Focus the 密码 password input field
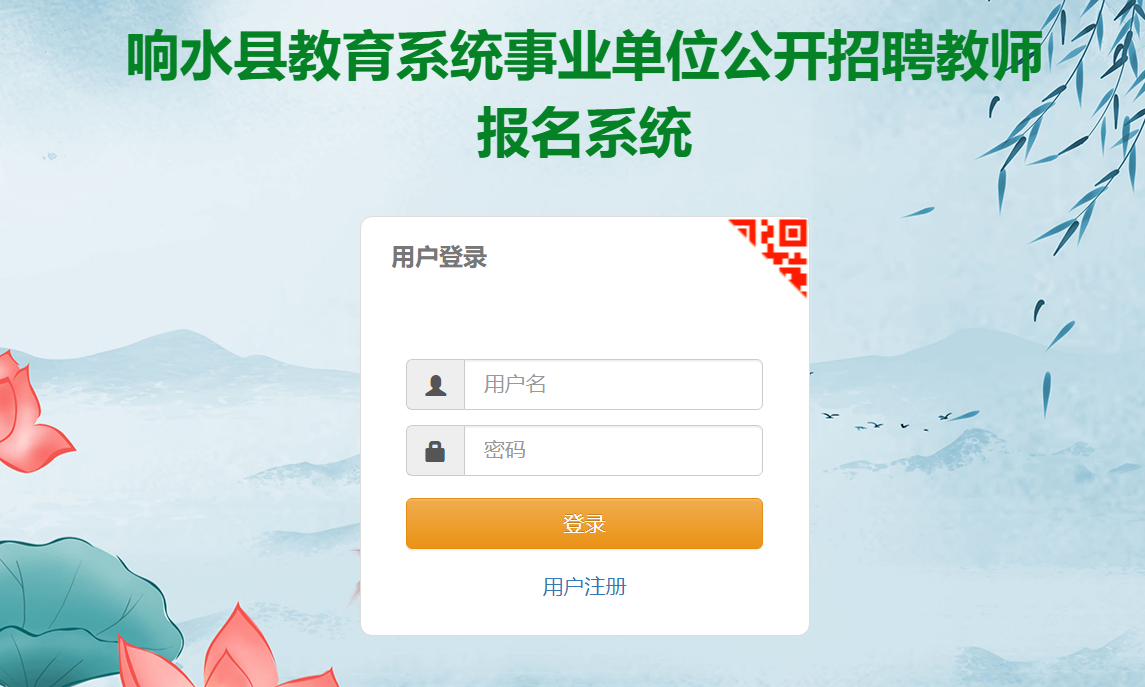 [613, 450]
